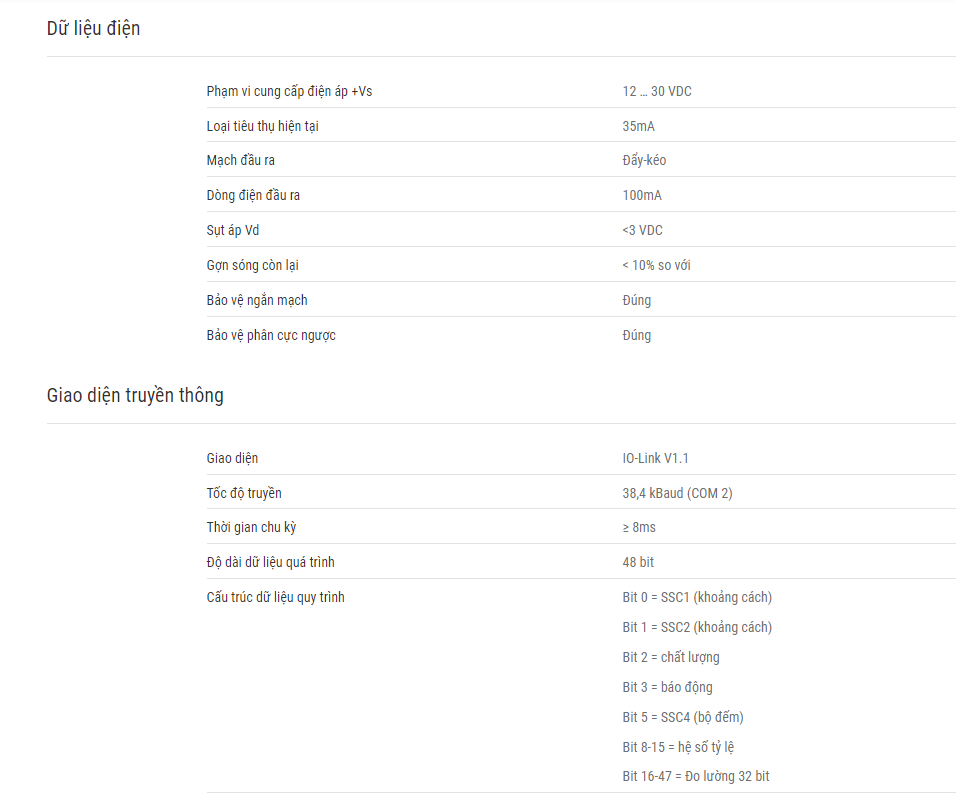Image resolution: width=956 pixels, height=793 pixels.
Task: Select the '12 ... 30 VDC' voltage value
Action: pyautogui.click(x=657, y=91)
